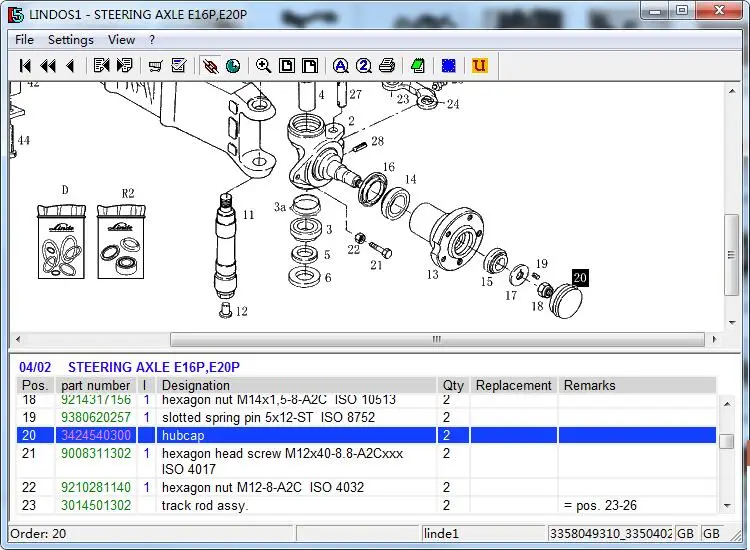Print using the printer icon

point(387,66)
